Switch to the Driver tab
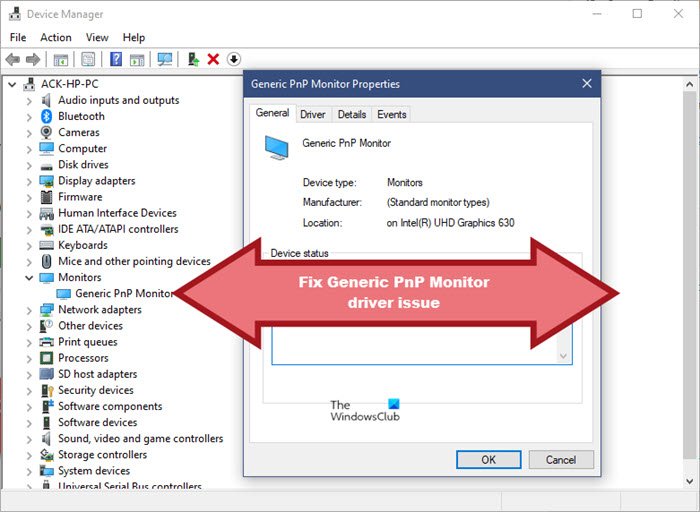Image resolution: width=700 pixels, height=512 pixels. tap(312, 115)
